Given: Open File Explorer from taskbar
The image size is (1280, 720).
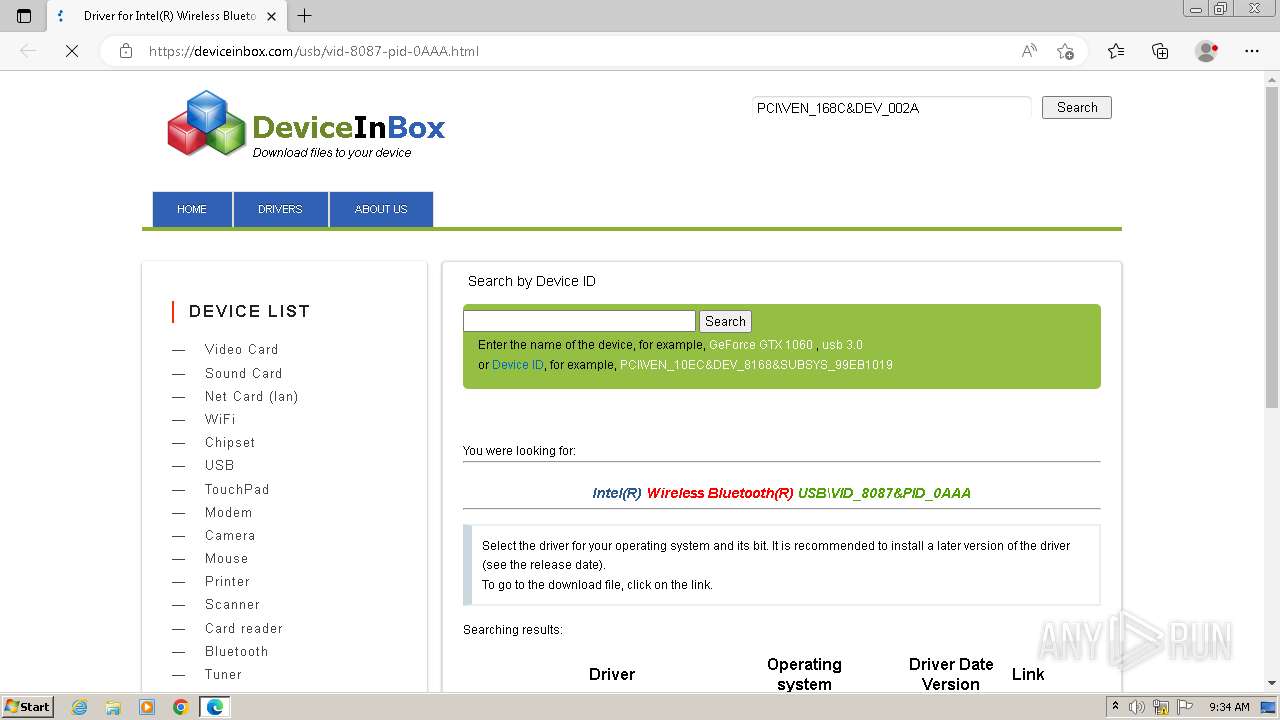Looking at the screenshot, I should click(x=113, y=707).
